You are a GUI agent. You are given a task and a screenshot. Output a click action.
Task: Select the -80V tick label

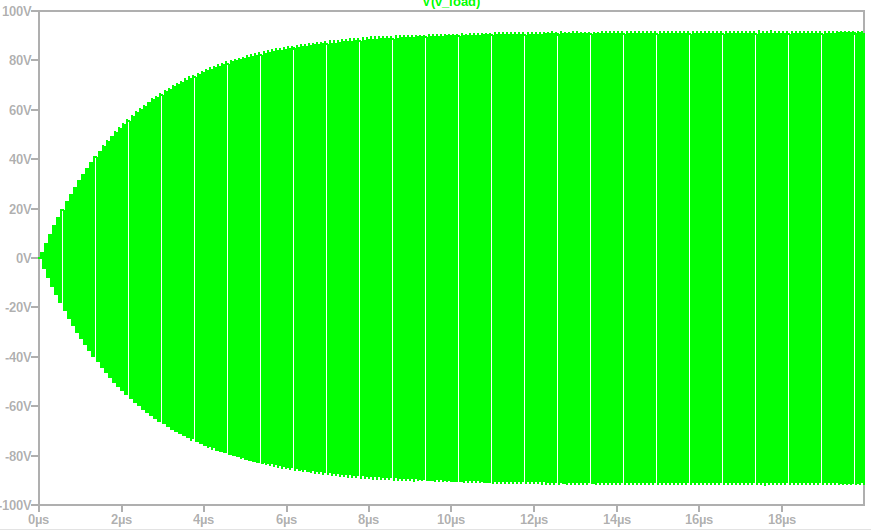coord(19,456)
